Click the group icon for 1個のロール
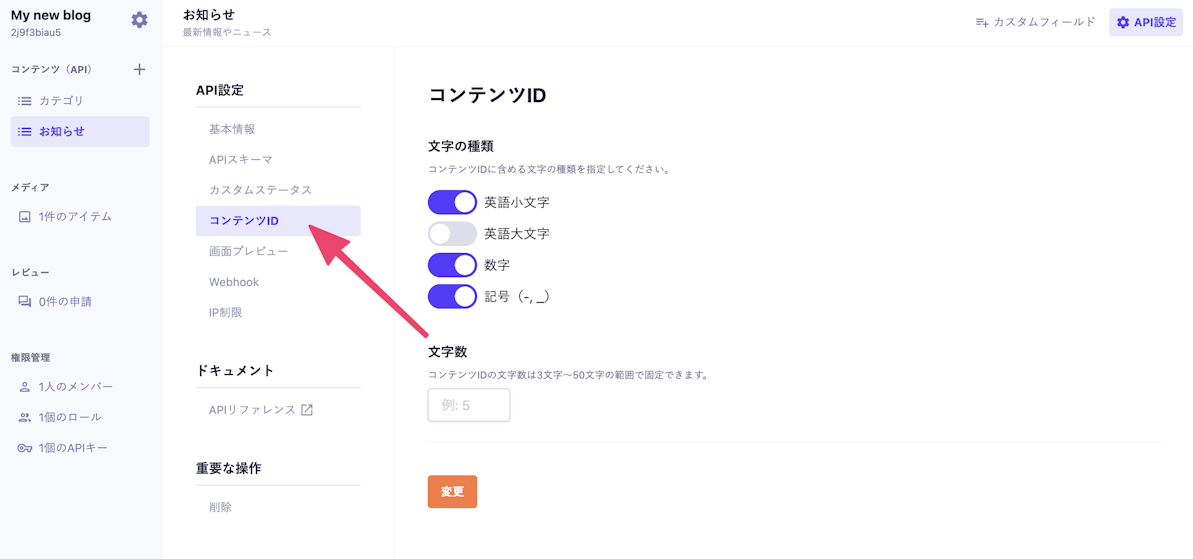Viewport: 1193px width, 559px height. [24, 418]
